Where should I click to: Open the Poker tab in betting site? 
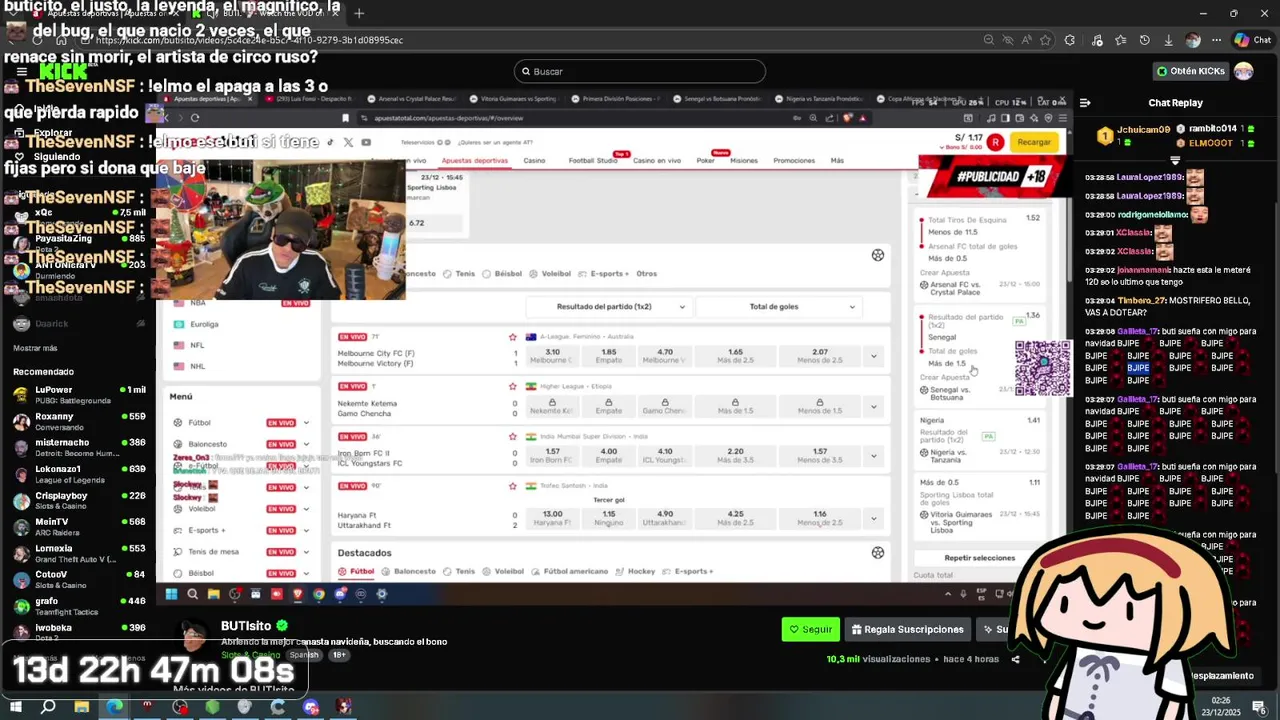tap(706, 161)
